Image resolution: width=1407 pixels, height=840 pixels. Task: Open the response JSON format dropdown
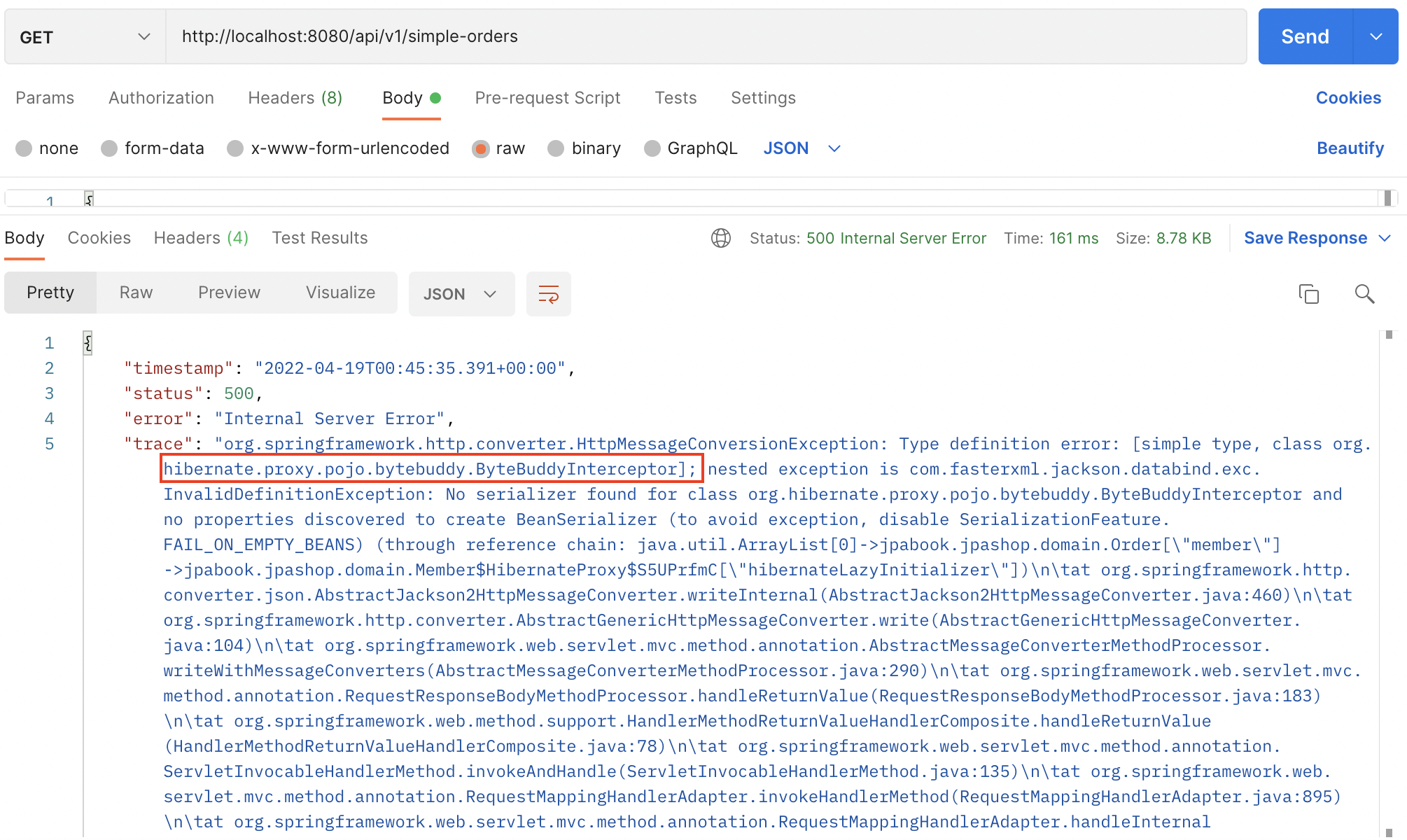coord(461,294)
